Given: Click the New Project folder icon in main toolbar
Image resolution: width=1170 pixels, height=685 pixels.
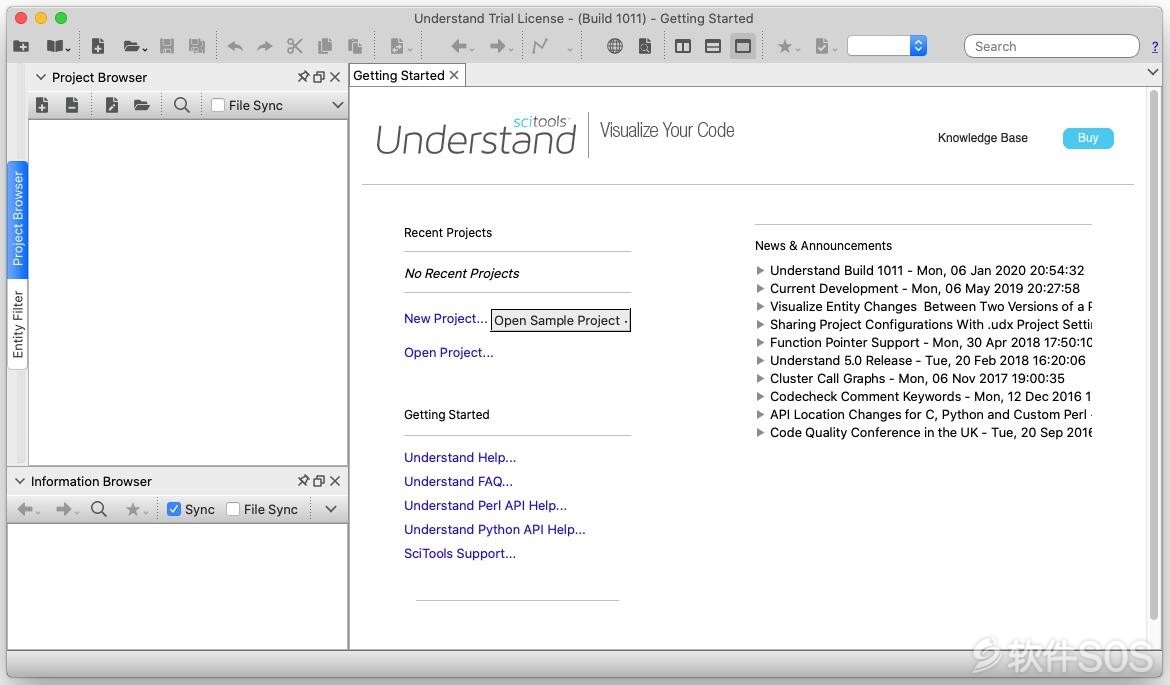Looking at the screenshot, I should pyautogui.click(x=22, y=46).
